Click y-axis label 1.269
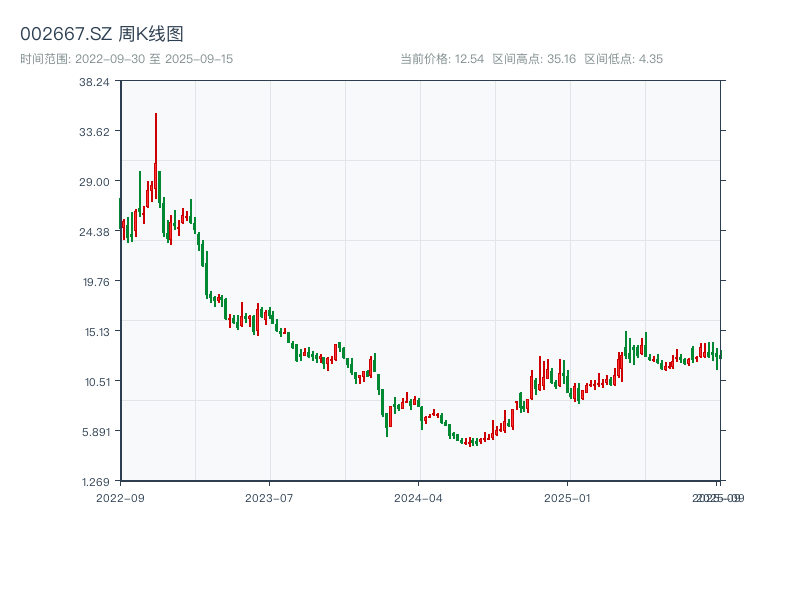 (x=96, y=482)
